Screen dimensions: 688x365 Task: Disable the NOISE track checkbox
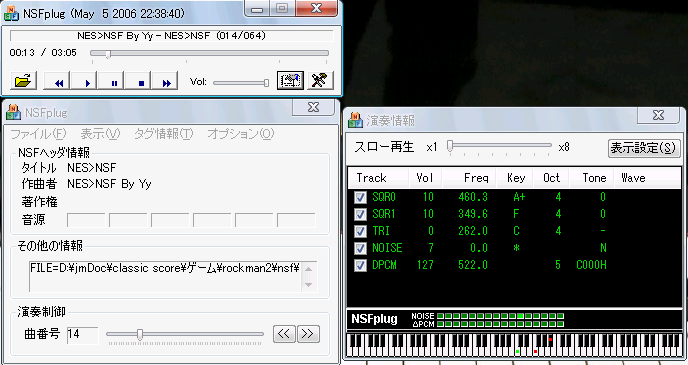point(360,248)
